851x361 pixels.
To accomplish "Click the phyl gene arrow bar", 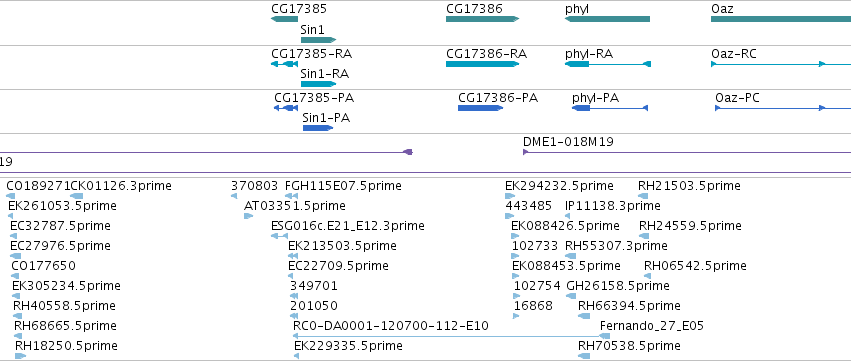I will coord(607,19).
